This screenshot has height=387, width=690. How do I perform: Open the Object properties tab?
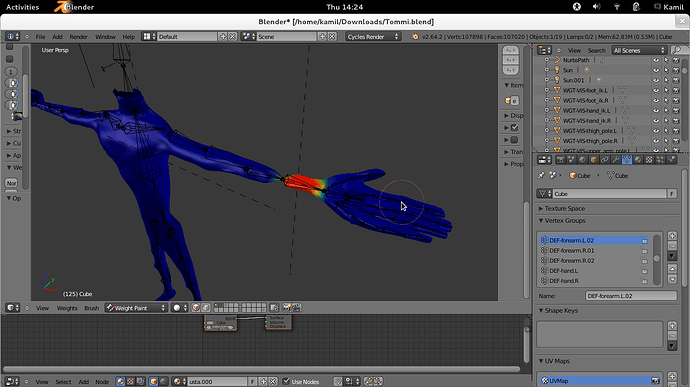pos(593,160)
